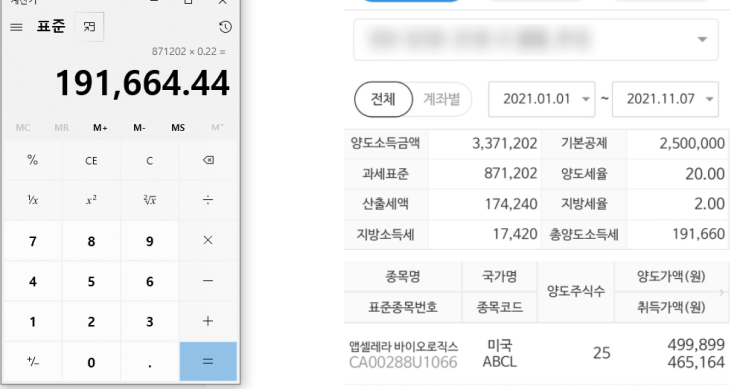Click the 표준종목번호 column header
This screenshot has height=389, width=743.
coord(403,308)
